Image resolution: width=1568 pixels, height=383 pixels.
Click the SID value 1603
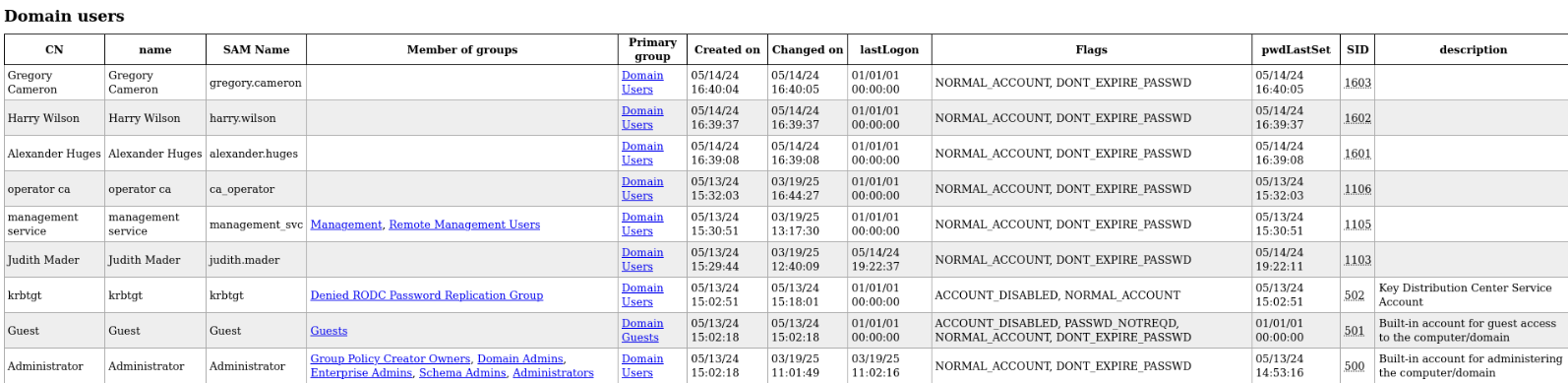[x=1357, y=83]
